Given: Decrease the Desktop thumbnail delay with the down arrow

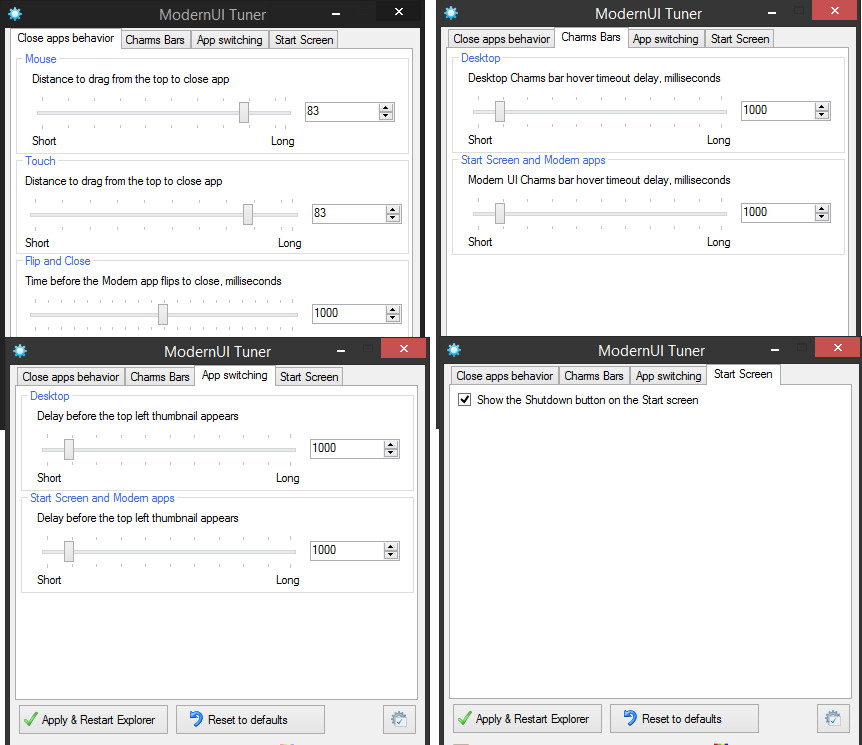Looking at the screenshot, I should (391, 452).
